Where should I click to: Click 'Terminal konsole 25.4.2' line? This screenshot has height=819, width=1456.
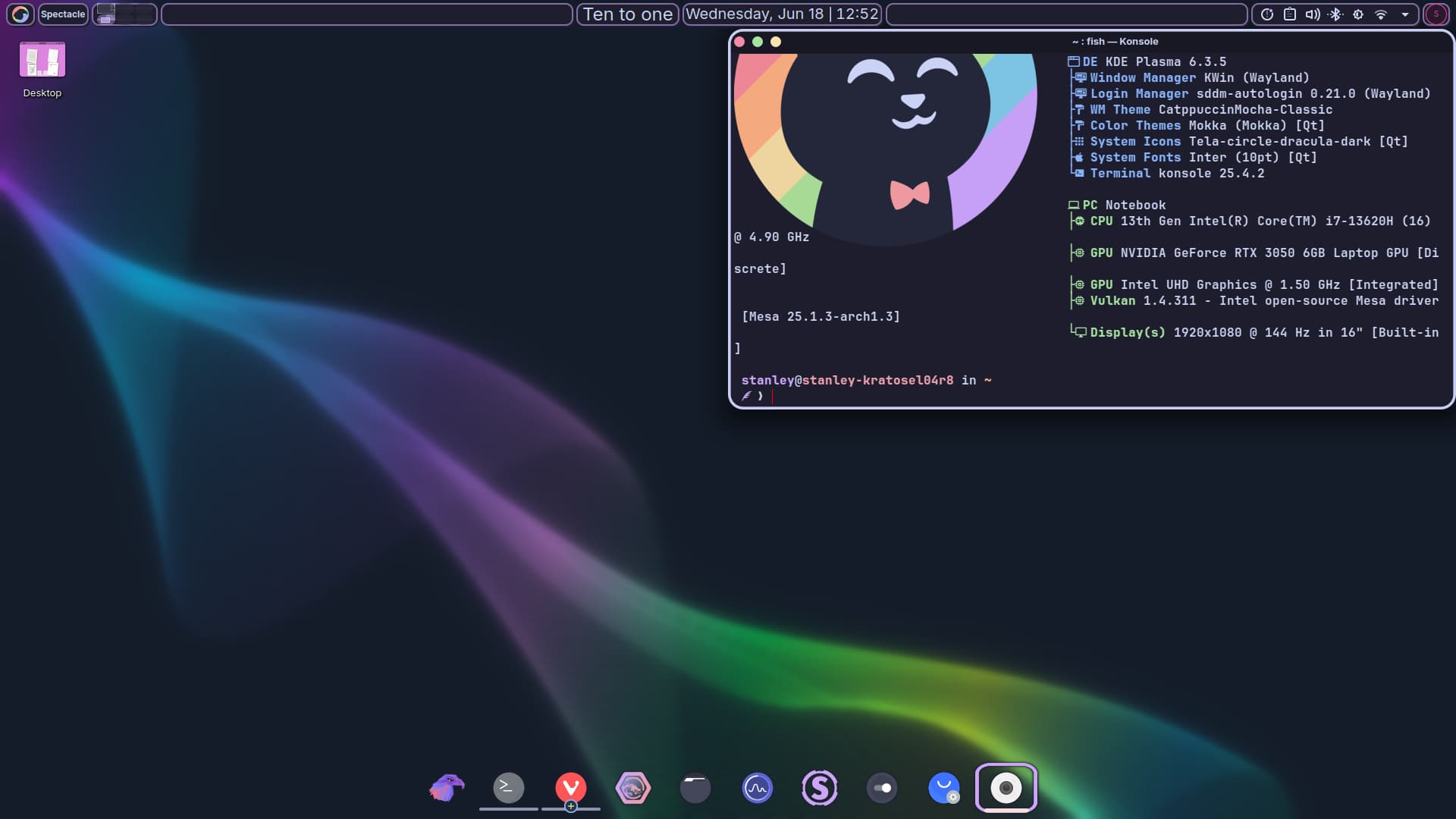tap(1168, 173)
